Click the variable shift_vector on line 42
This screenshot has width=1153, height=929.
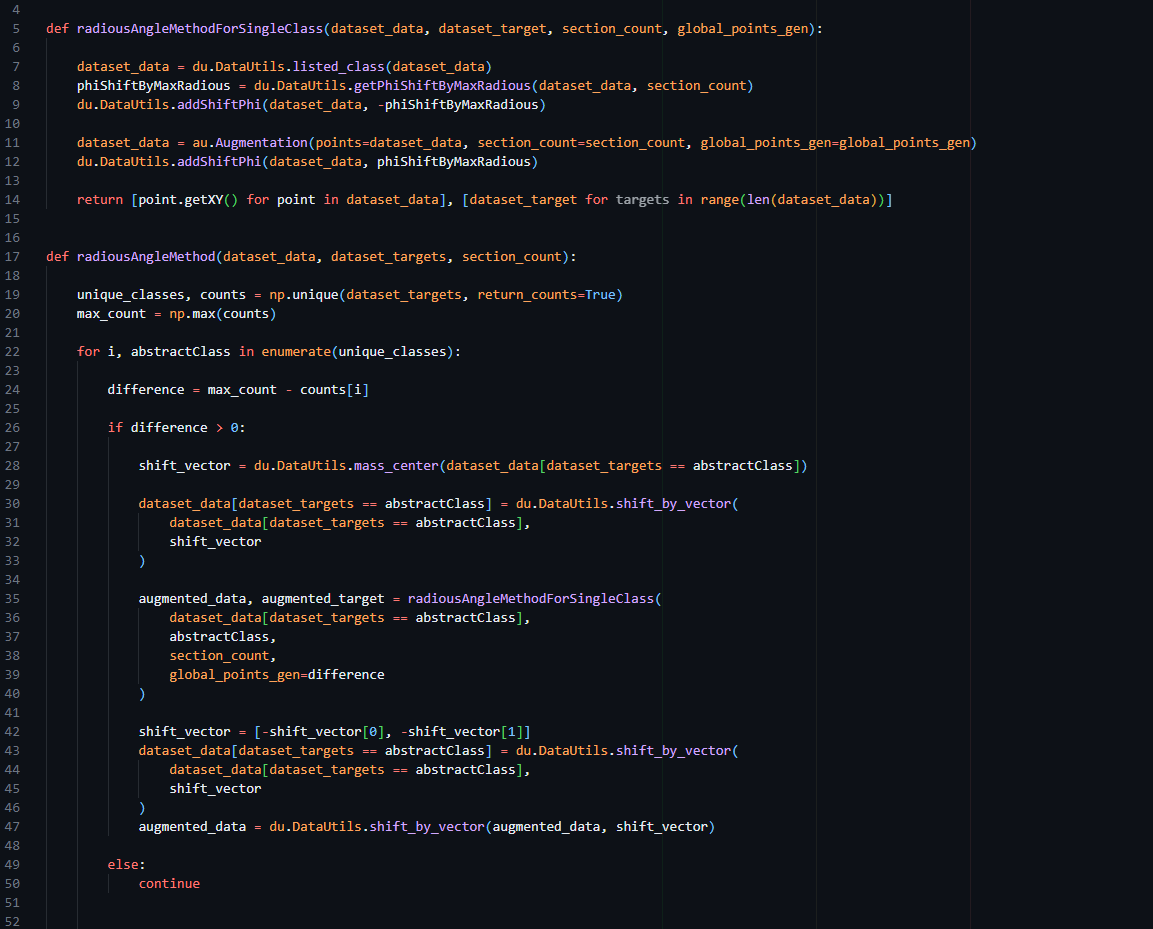click(x=183, y=731)
